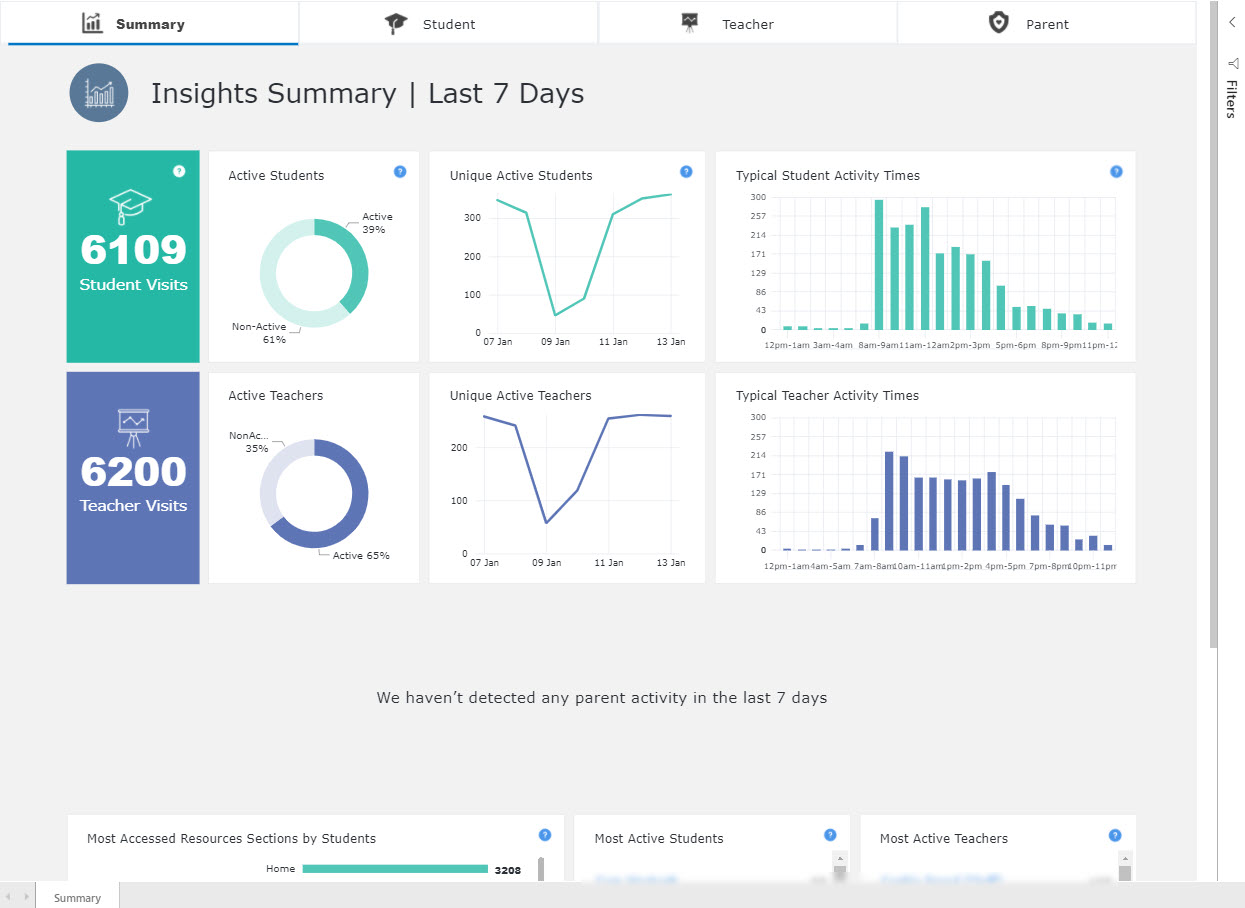Collapse the Filters pane with the chevron arrow
The width and height of the screenshot is (1245, 908).
1232,22
